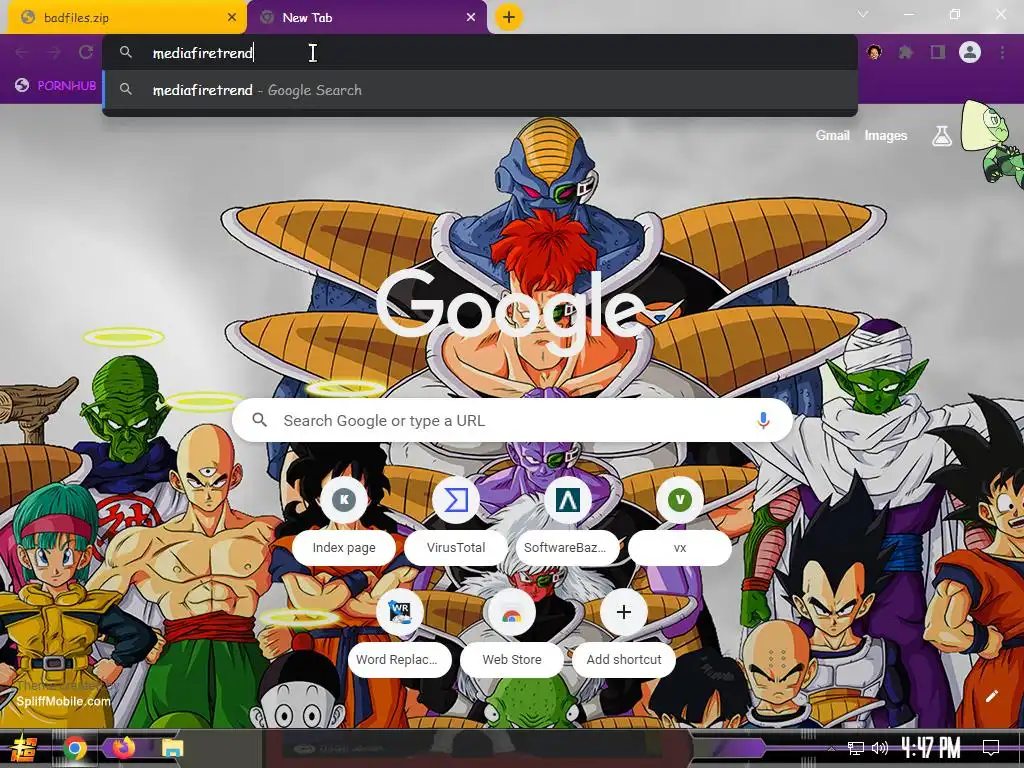
Task: Close the New Tab tab
Action: (x=471, y=18)
